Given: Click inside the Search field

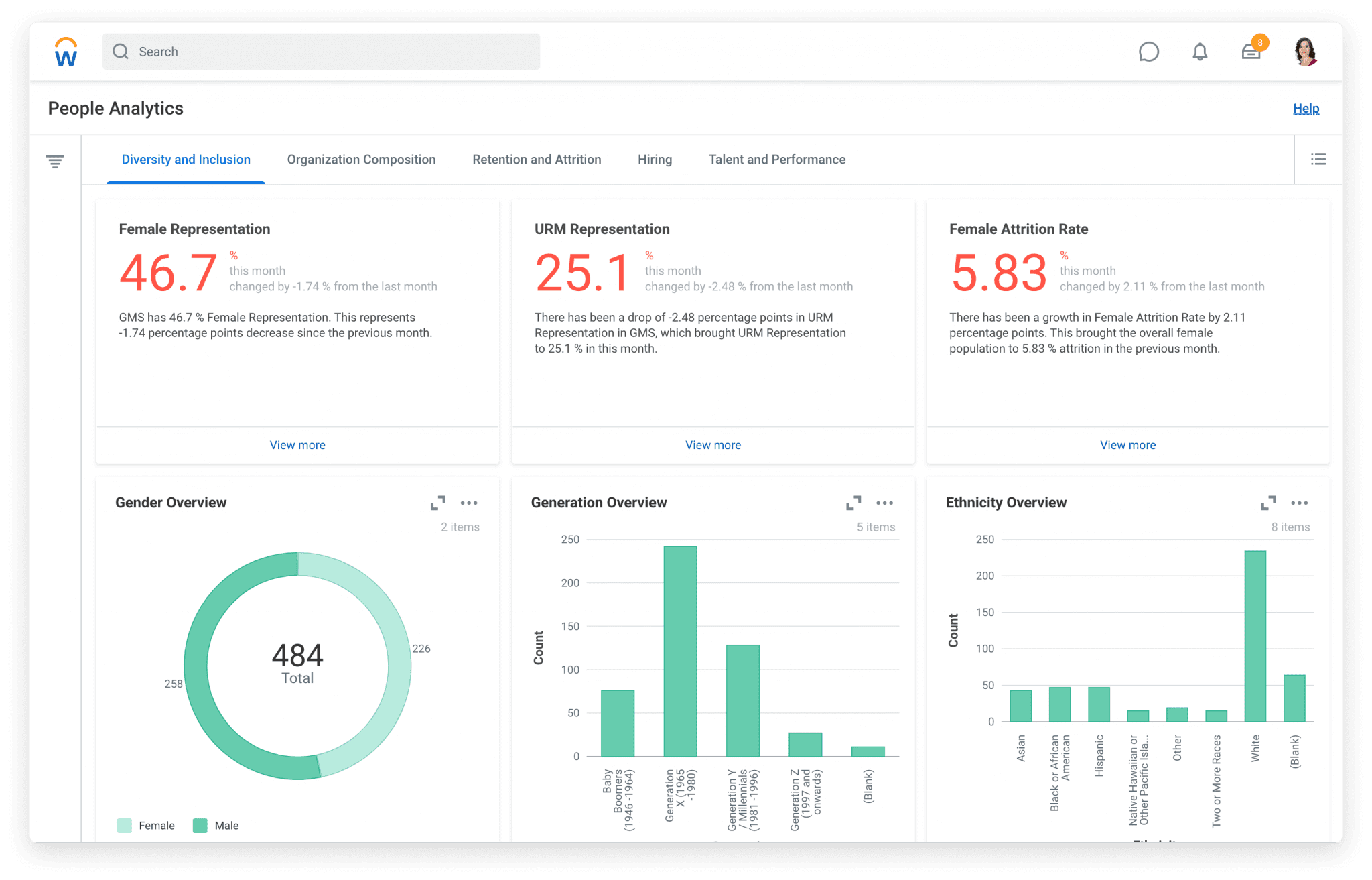Looking at the screenshot, I should pyautogui.click(x=322, y=52).
